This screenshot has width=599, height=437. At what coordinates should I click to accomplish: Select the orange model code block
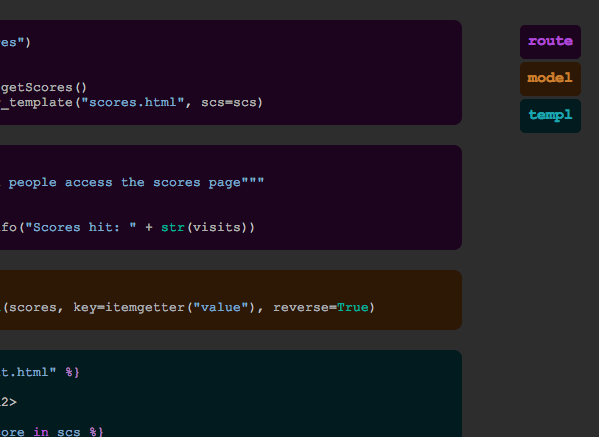pyautogui.click(x=231, y=300)
